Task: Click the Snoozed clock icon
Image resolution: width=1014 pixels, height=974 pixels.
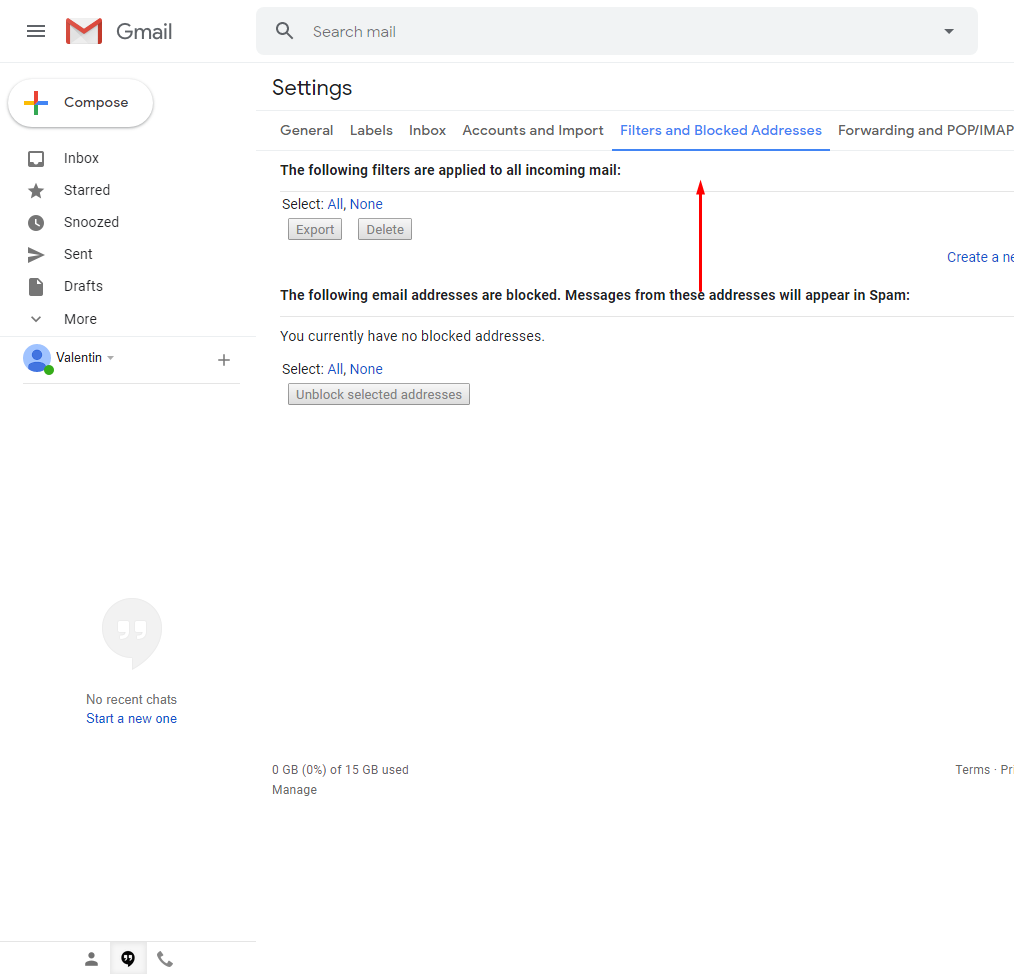Action: (36, 222)
